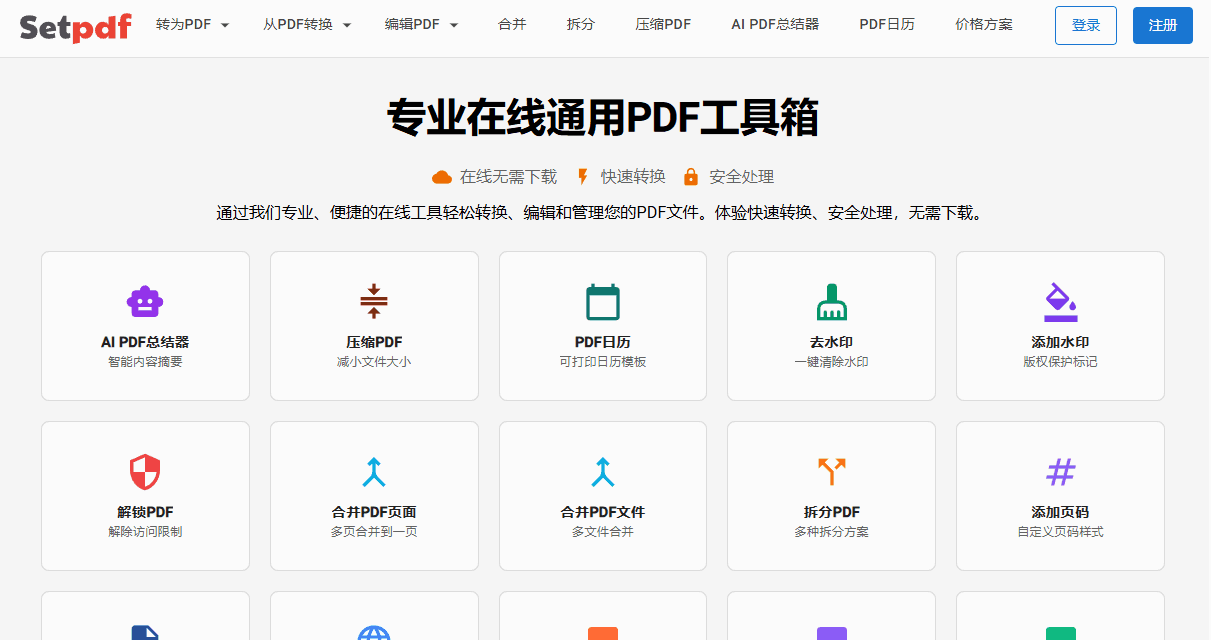1211x640 pixels.
Task: Click the orange square icon in bottom row
Action: [x=603, y=633]
